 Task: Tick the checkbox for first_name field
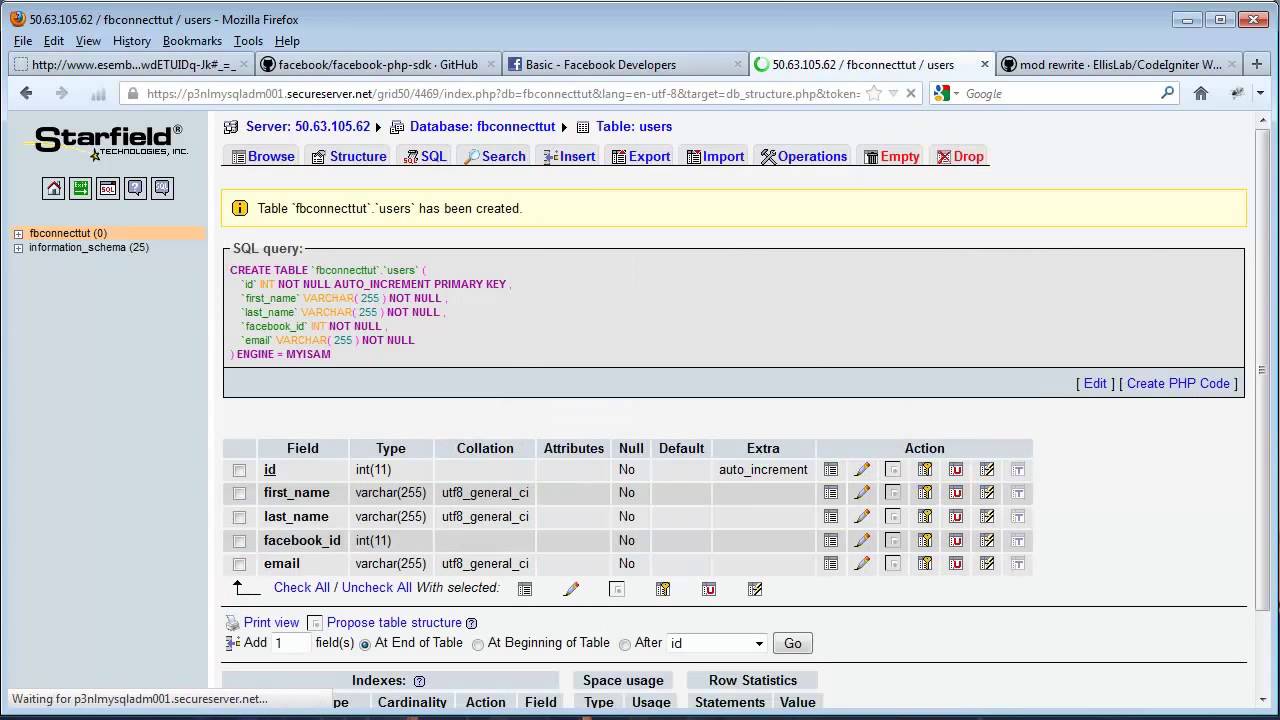point(239,493)
